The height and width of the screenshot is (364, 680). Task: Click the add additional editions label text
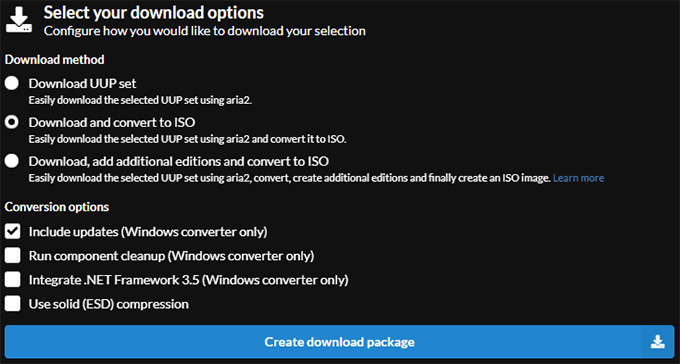click(179, 161)
